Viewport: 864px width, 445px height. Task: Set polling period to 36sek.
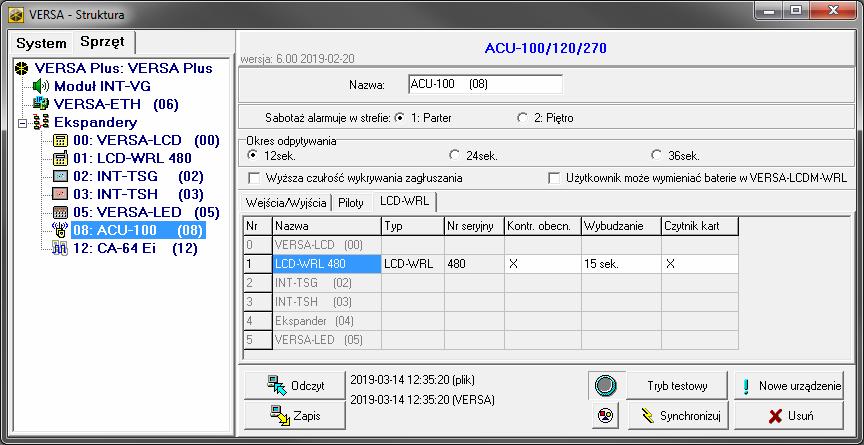click(x=656, y=155)
